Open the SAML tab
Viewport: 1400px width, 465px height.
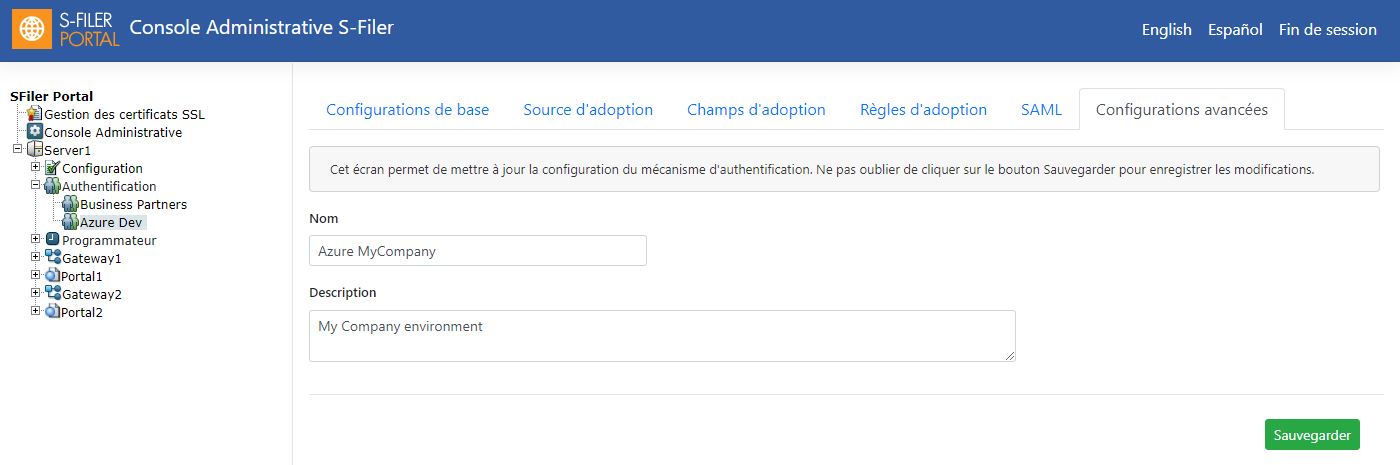(1041, 110)
